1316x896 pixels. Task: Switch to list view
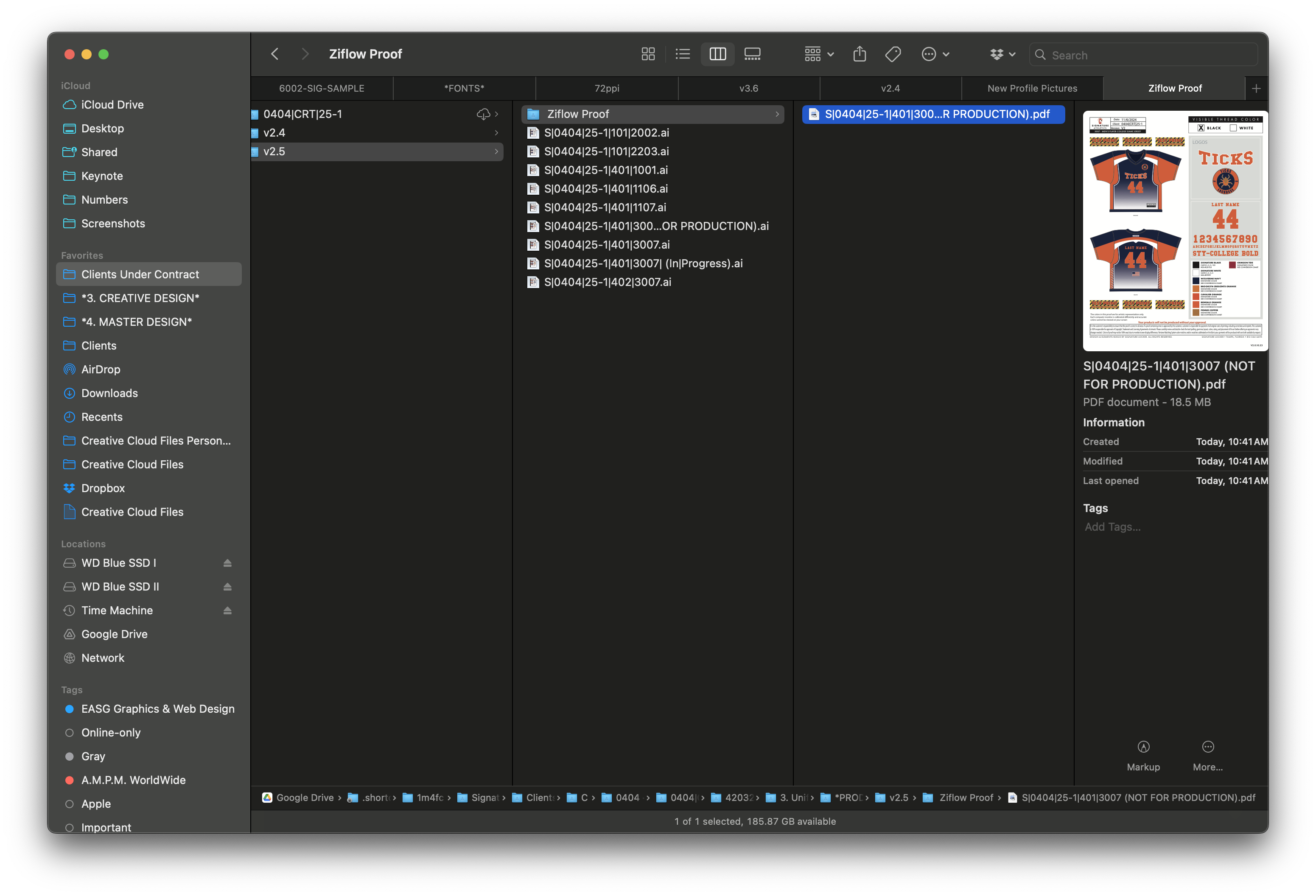coord(682,54)
